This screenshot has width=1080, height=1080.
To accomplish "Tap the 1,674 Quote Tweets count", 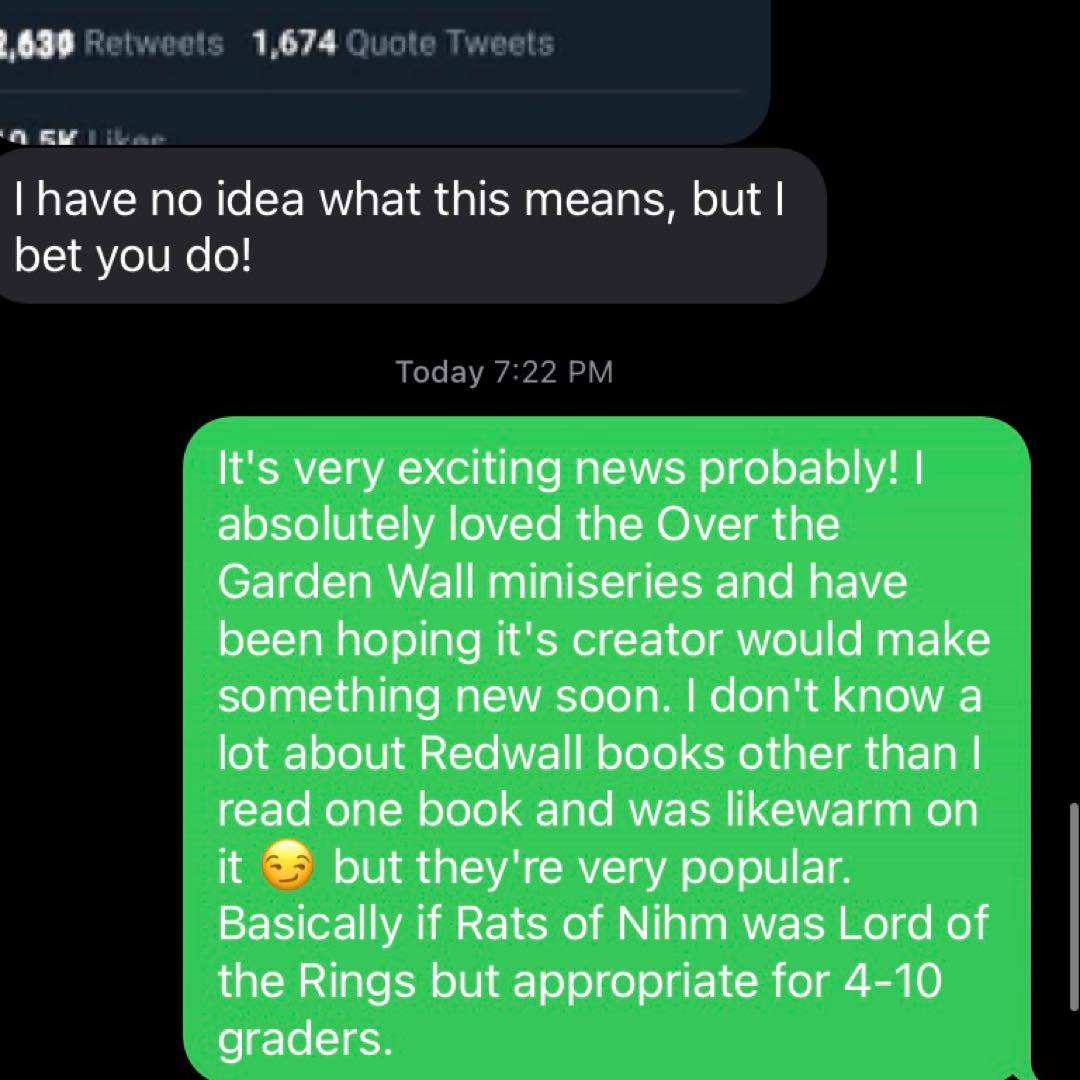I will coord(403,44).
